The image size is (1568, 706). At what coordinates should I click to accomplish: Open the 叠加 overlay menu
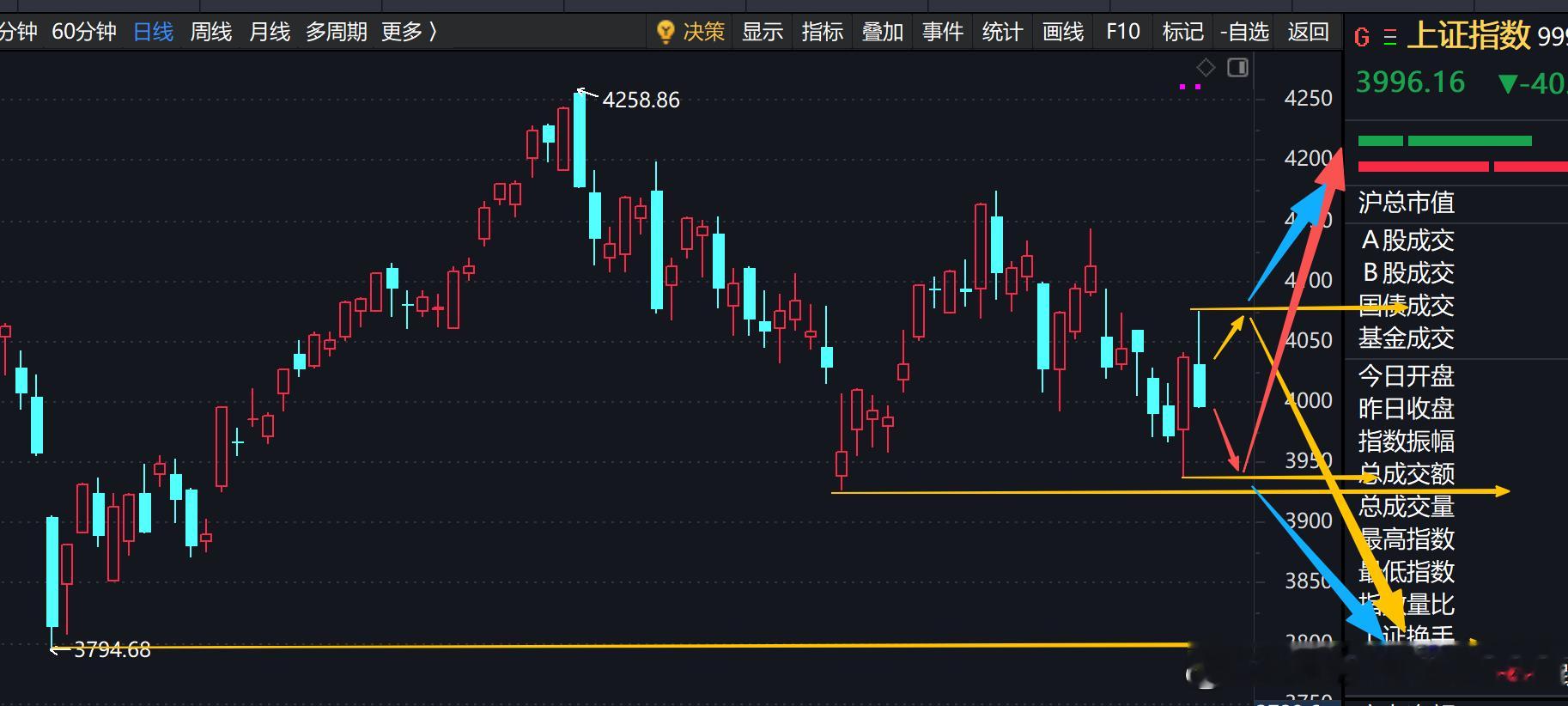883,33
